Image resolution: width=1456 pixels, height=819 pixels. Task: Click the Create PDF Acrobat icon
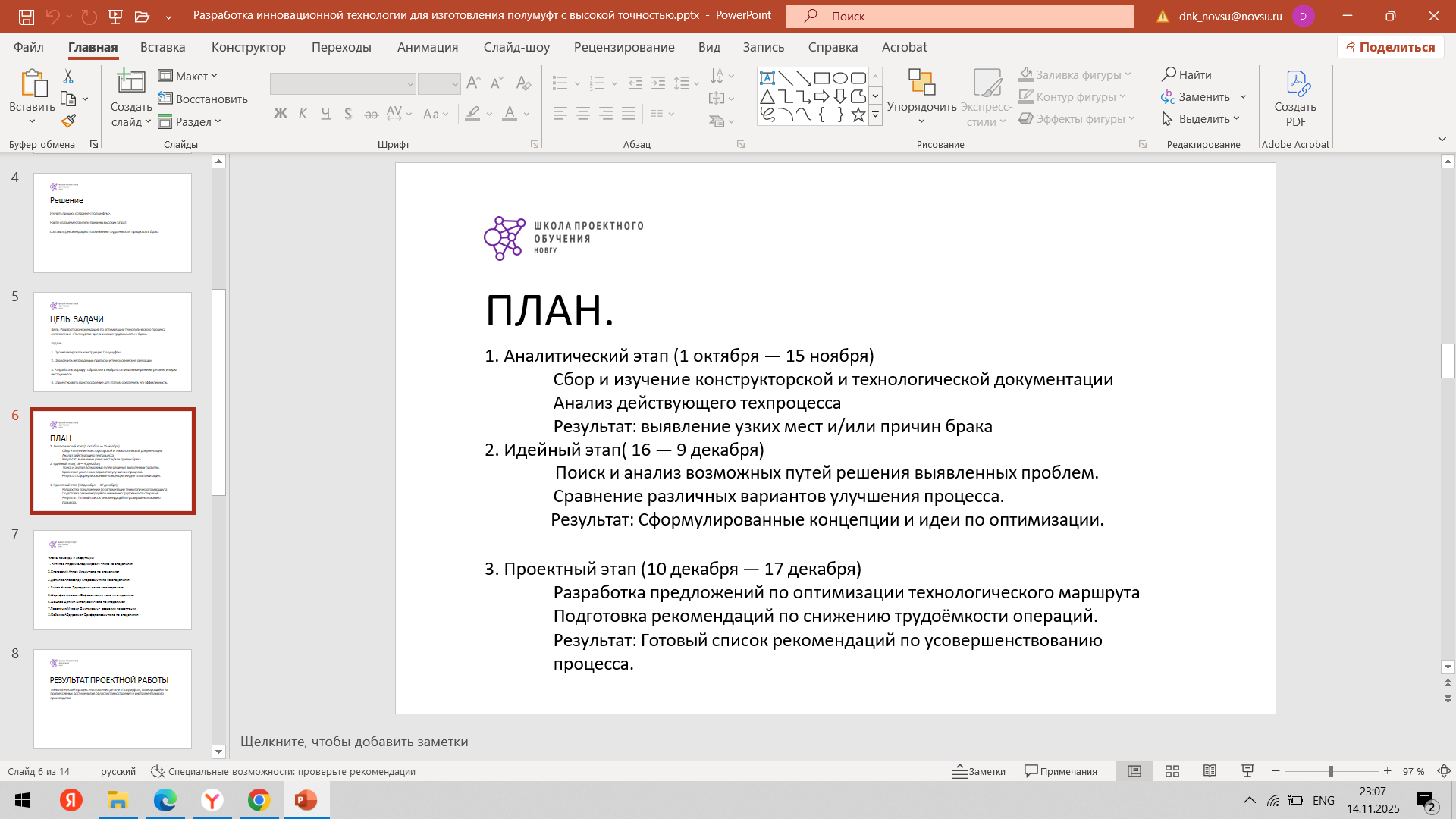[x=1295, y=99]
